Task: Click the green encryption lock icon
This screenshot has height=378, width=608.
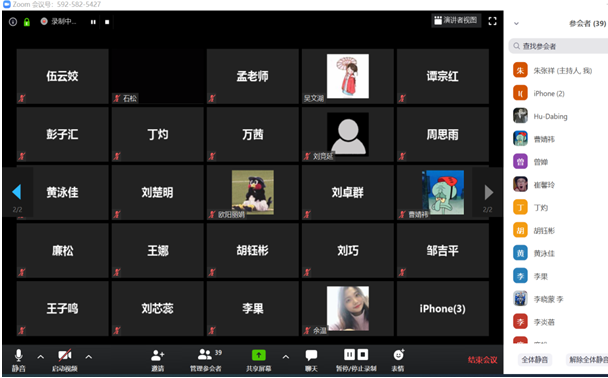Action: (x=27, y=22)
